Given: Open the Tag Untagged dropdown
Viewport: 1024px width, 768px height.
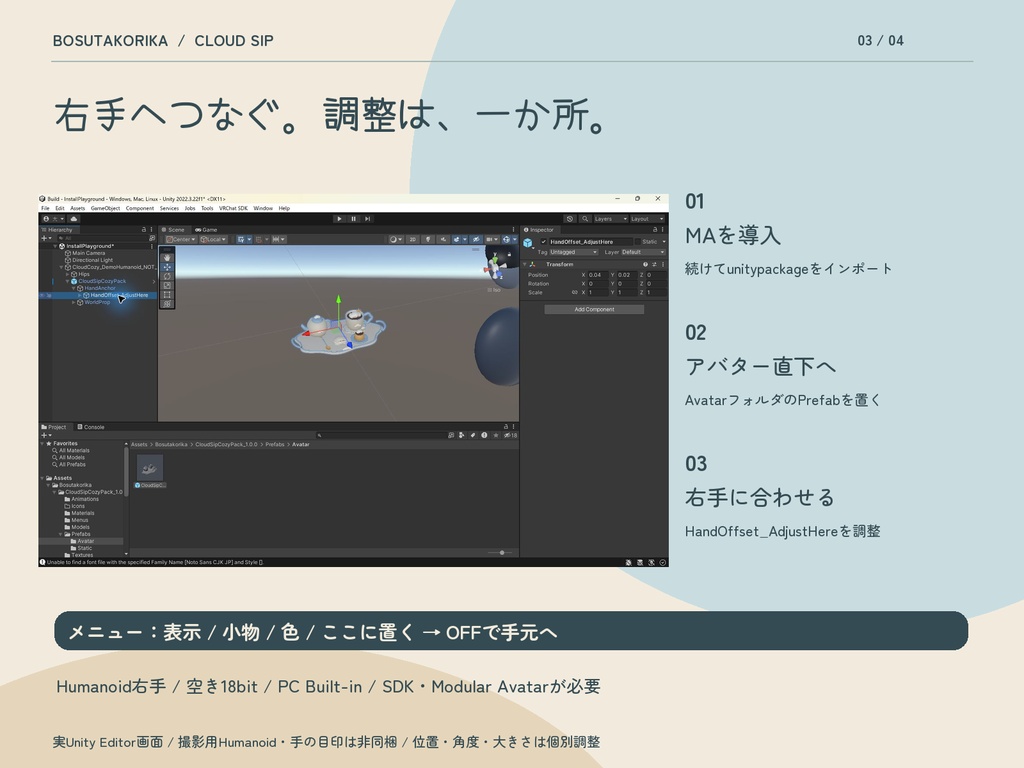Looking at the screenshot, I should coord(573,252).
